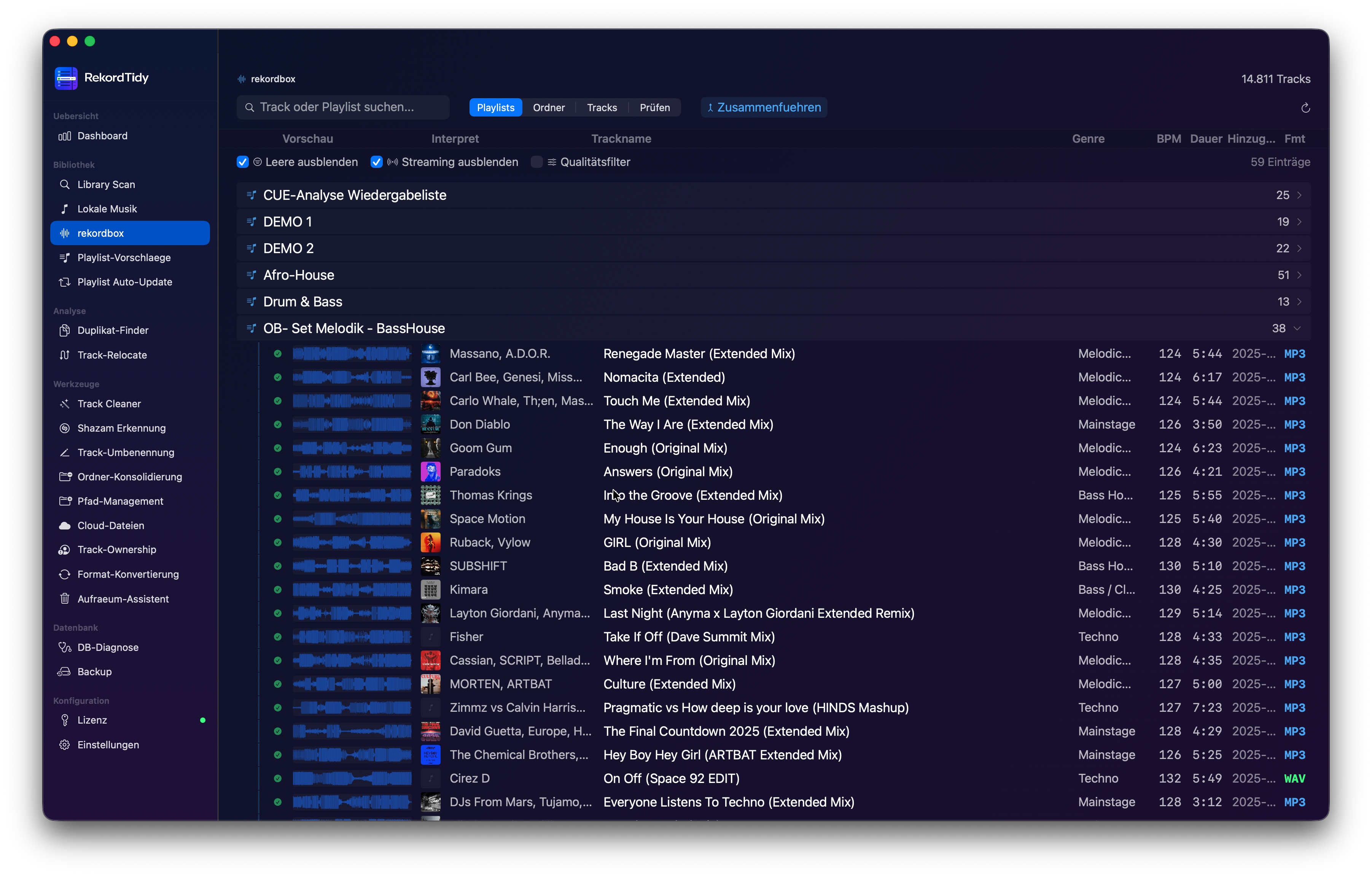Collapse the OB- Set Melodik - BassHouse playlist

(1297, 328)
